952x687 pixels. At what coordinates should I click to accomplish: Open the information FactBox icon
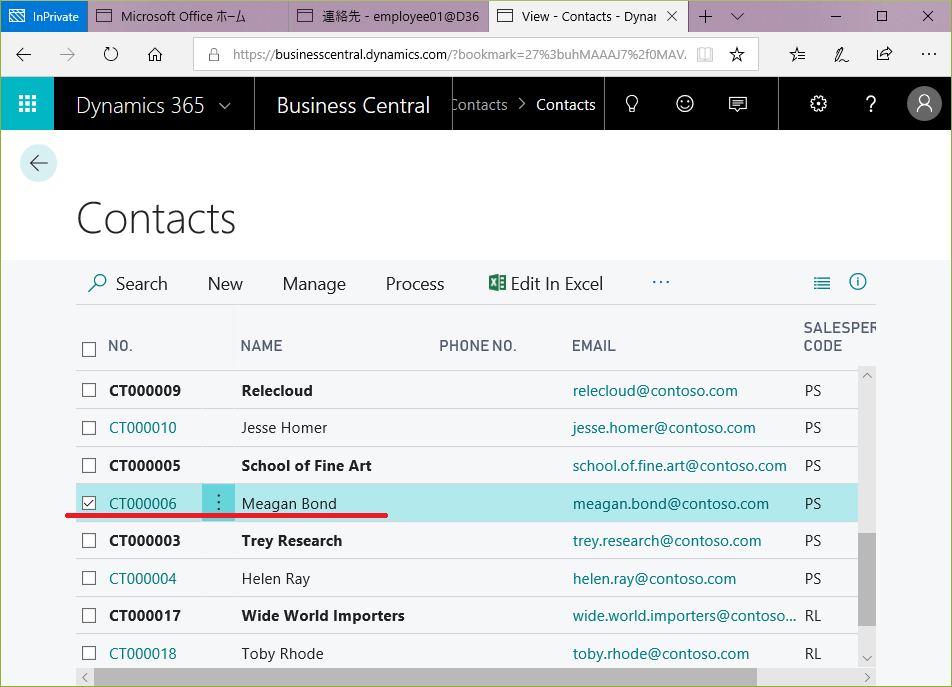pos(857,282)
